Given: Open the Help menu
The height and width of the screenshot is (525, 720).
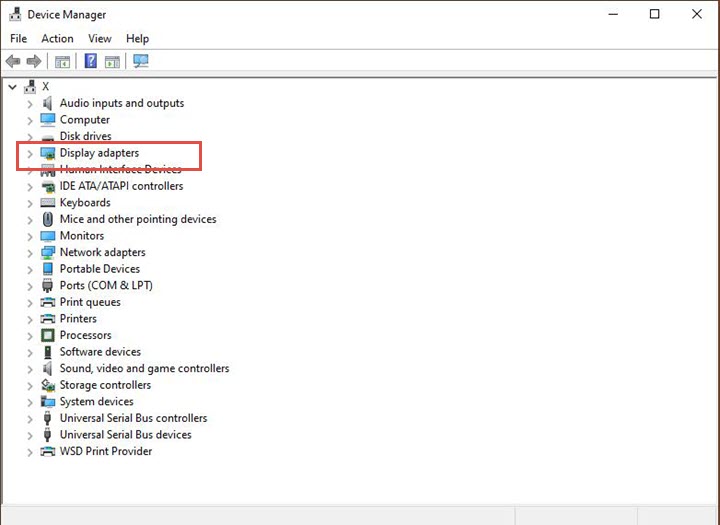Looking at the screenshot, I should coord(137,39).
